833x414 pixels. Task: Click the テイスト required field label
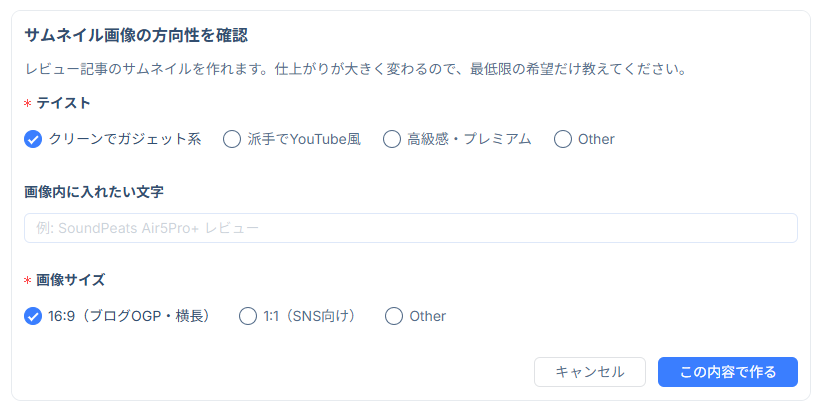[63, 102]
